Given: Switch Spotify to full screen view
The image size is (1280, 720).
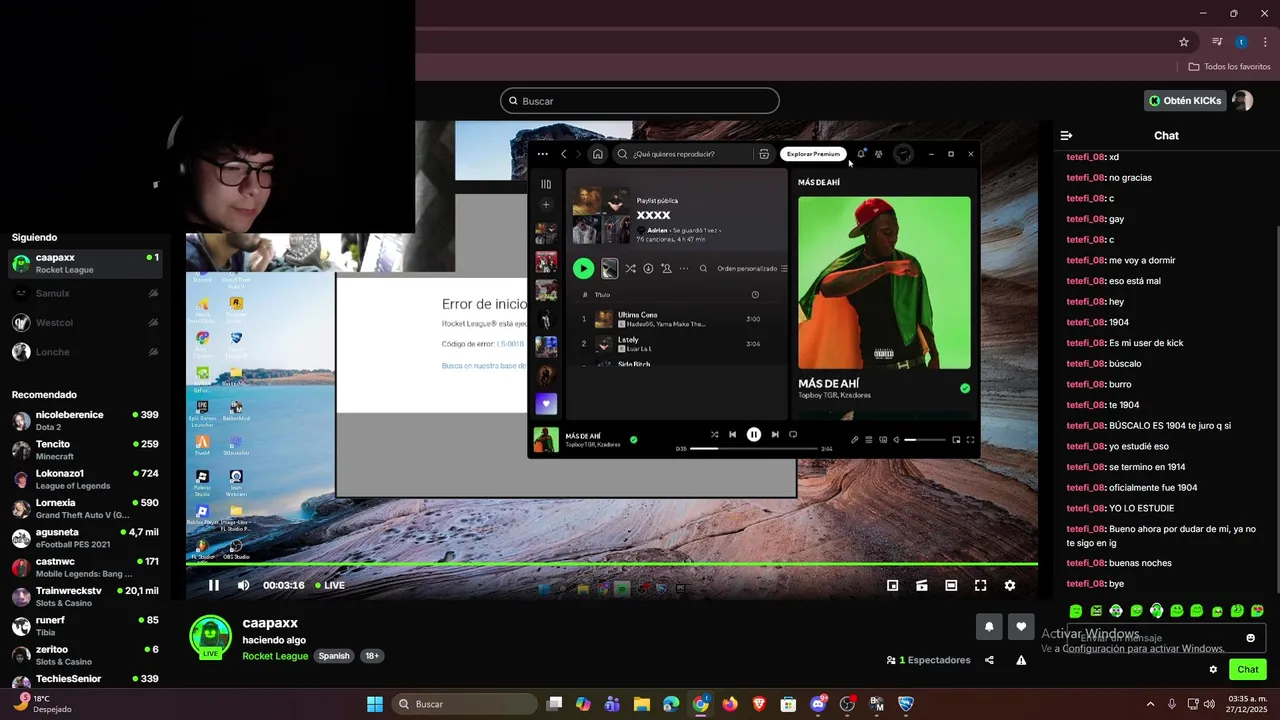Looking at the screenshot, I should tap(970, 439).
